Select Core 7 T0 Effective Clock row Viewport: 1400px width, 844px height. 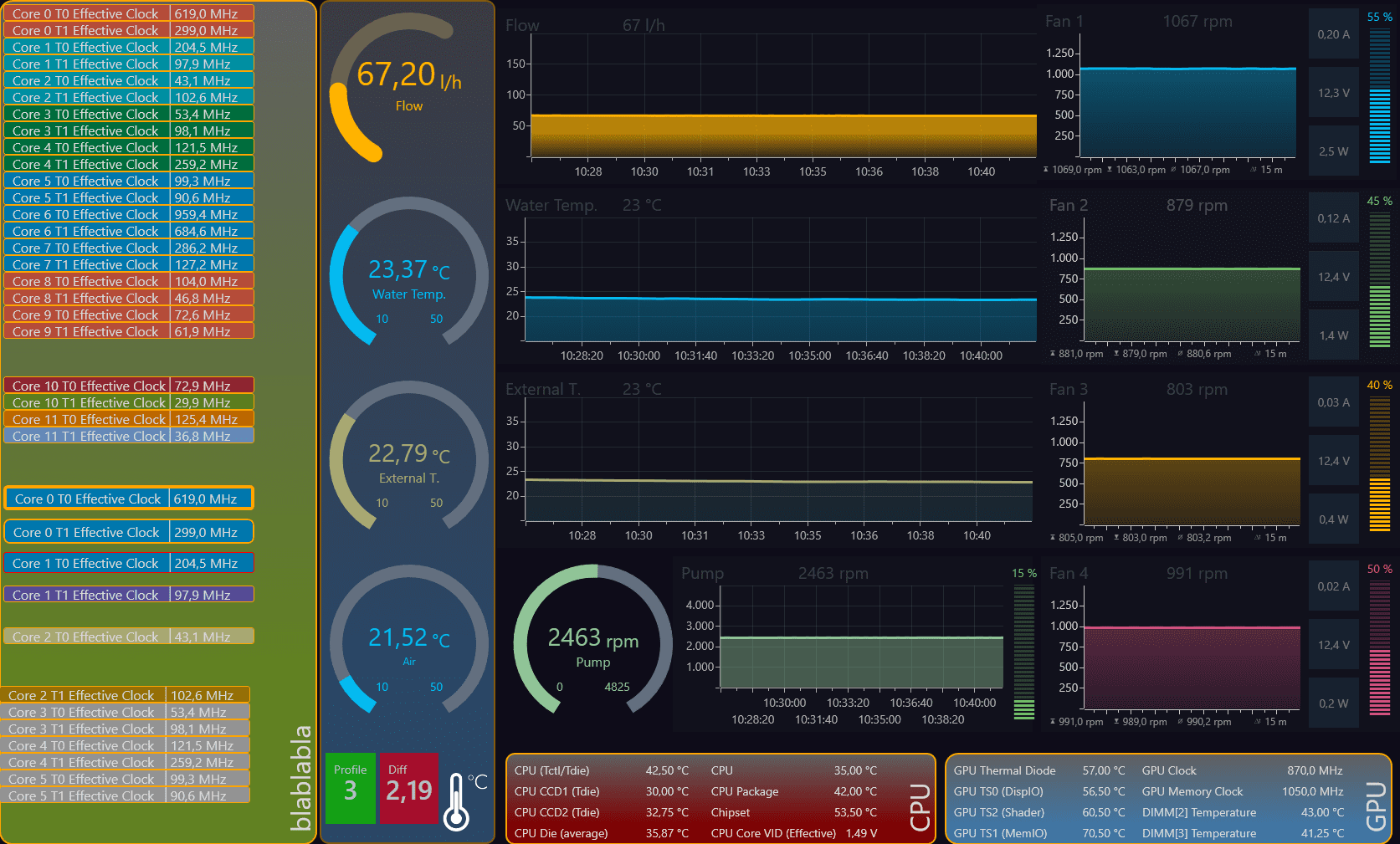(x=129, y=248)
